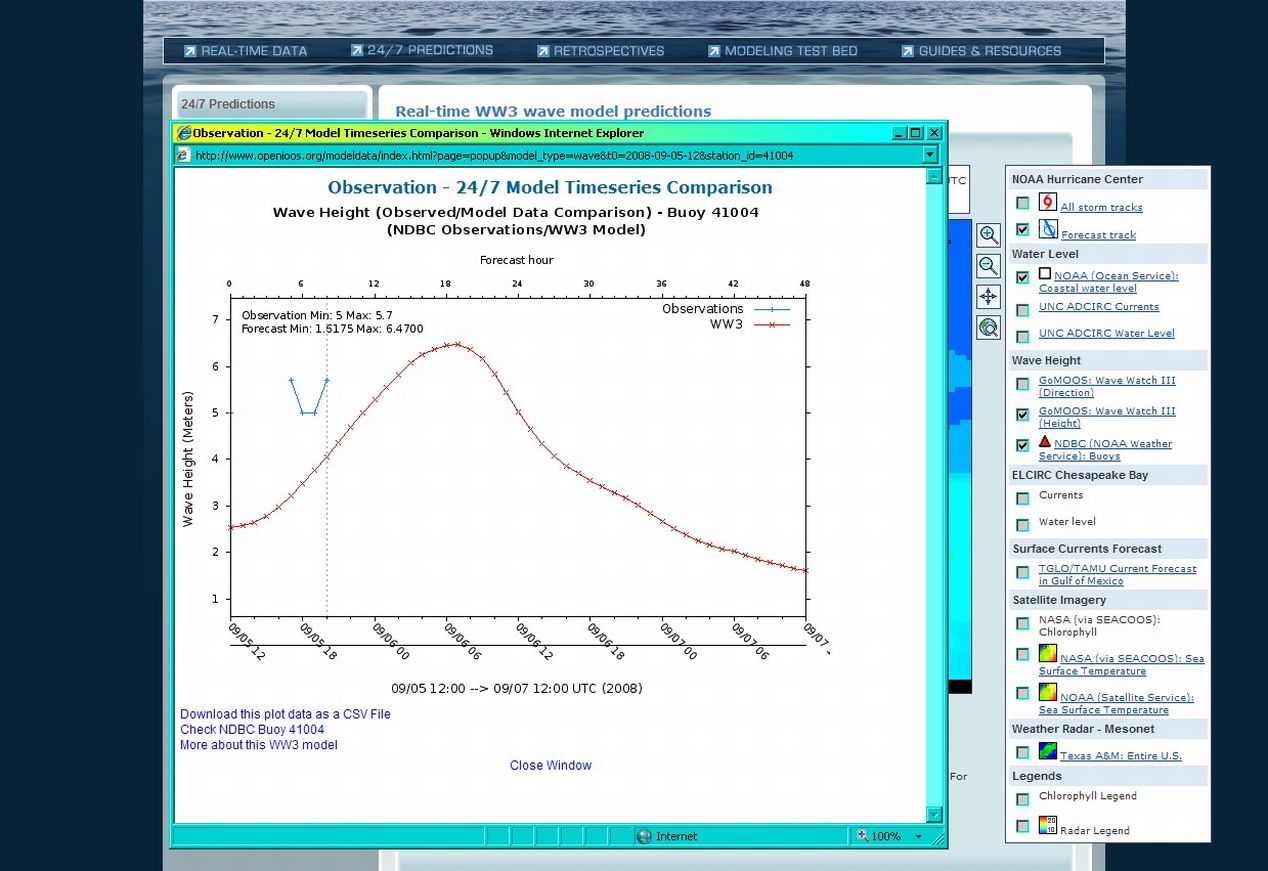Enable NASA Chlorophyll checkbox

pyautogui.click(x=1023, y=624)
